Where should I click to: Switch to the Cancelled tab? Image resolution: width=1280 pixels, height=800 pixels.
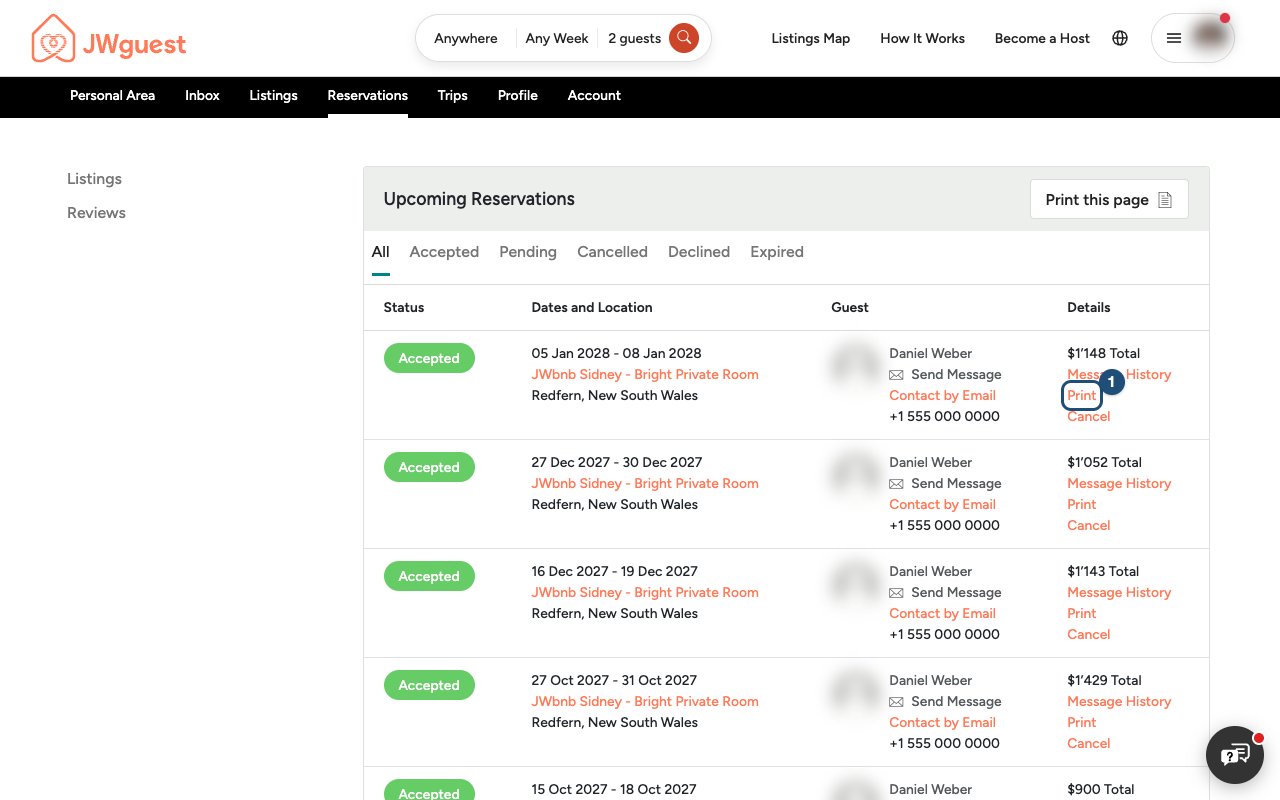click(x=612, y=252)
